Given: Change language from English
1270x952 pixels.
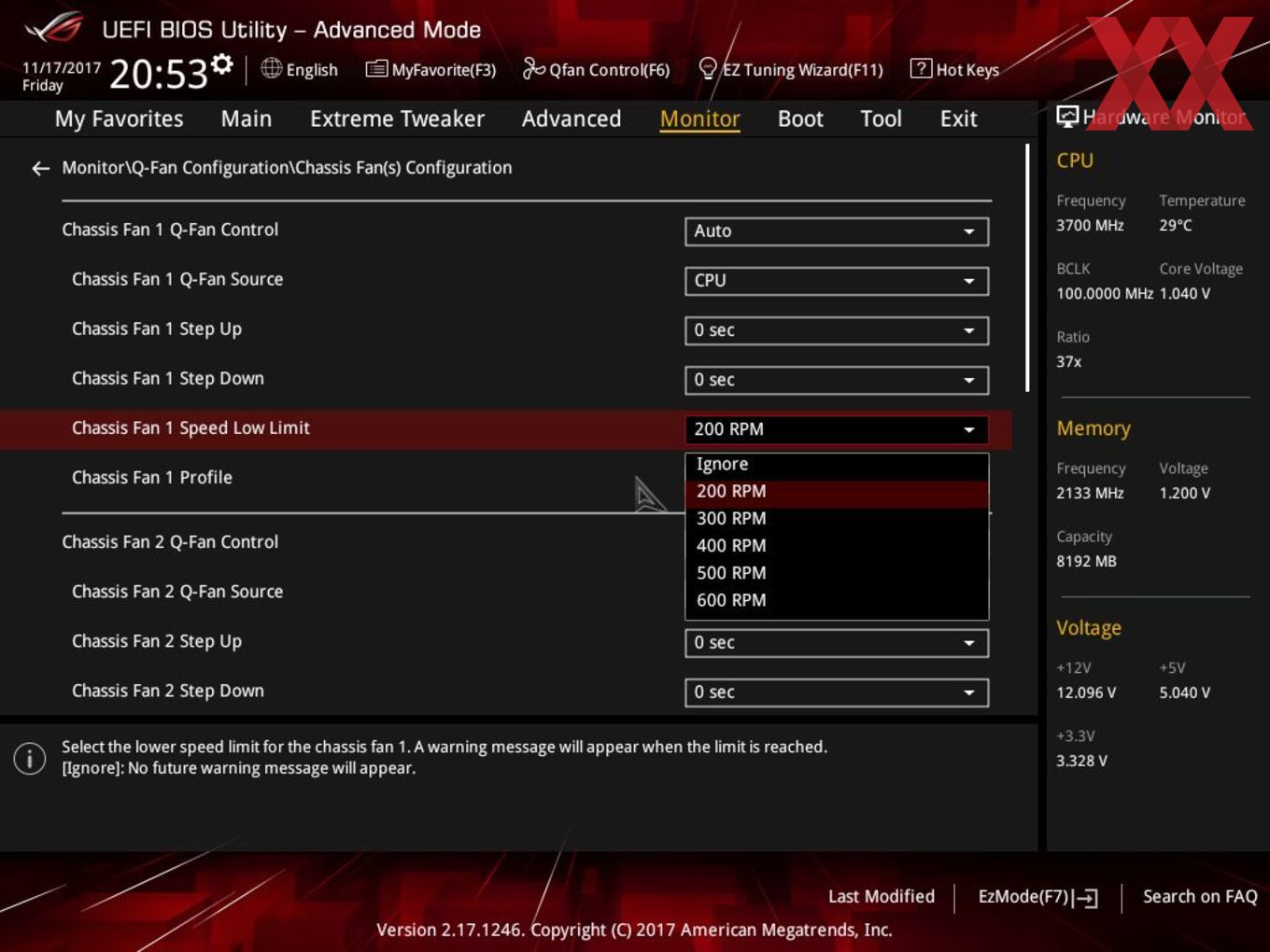Looking at the screenshot, I should [312, 70].
